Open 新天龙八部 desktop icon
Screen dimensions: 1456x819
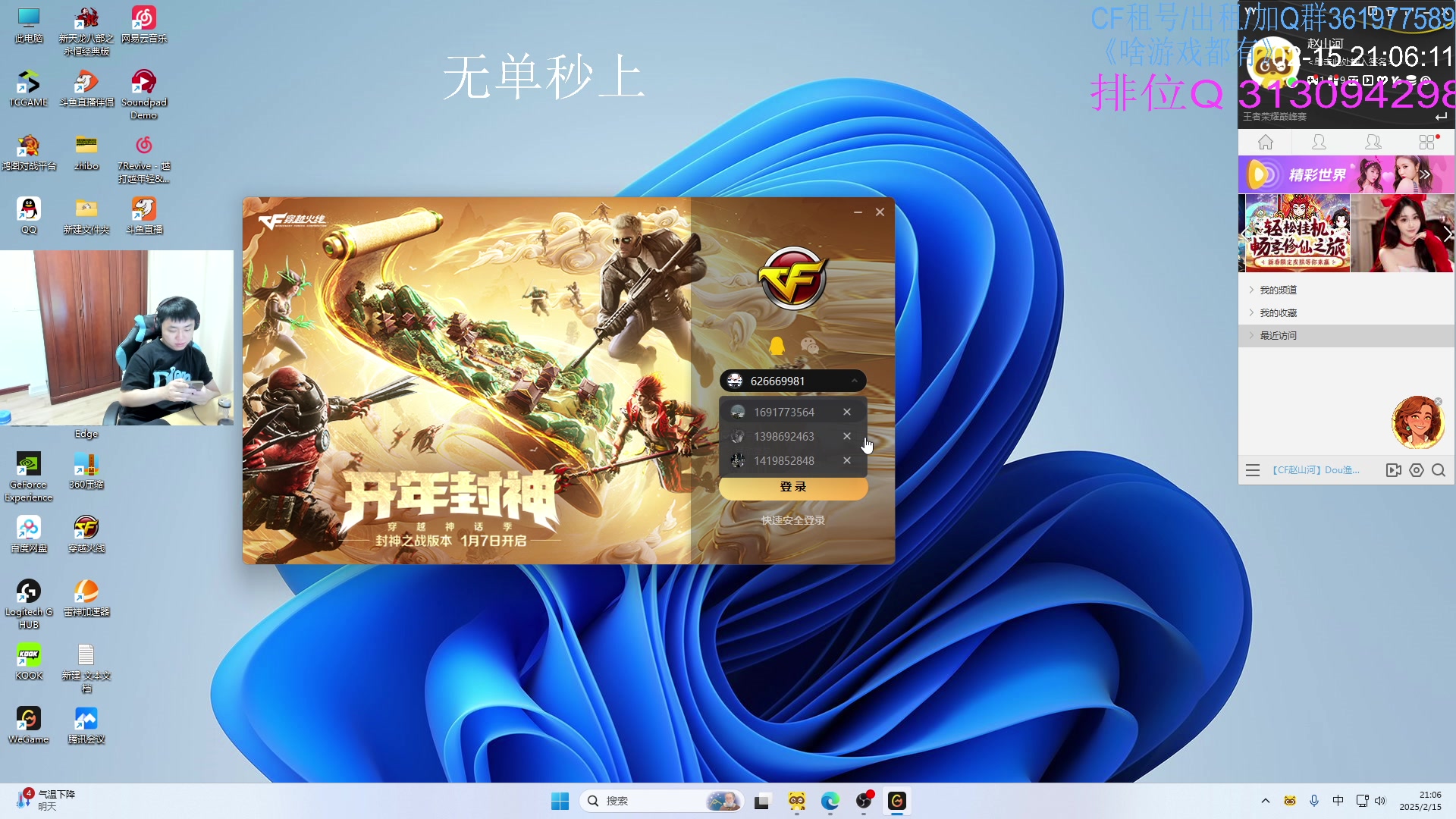click(86, 31)
